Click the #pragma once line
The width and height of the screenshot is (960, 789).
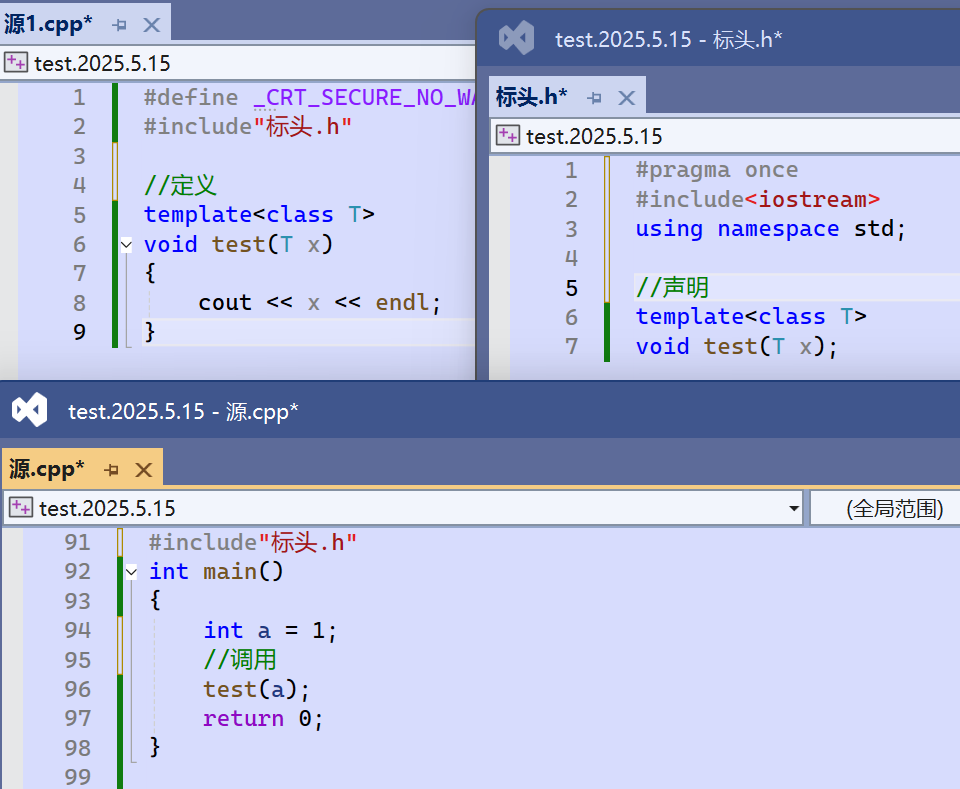[717, 170]
